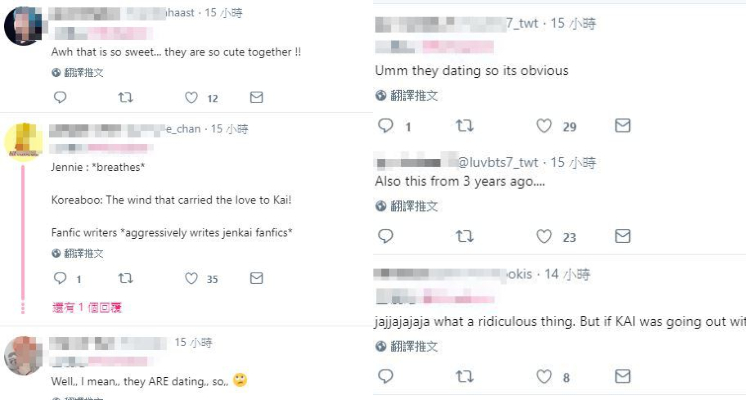This screenshot has height=400, width=746.
Task: Reply to the 'so cute together' tweet
Action: pos(59,98)
